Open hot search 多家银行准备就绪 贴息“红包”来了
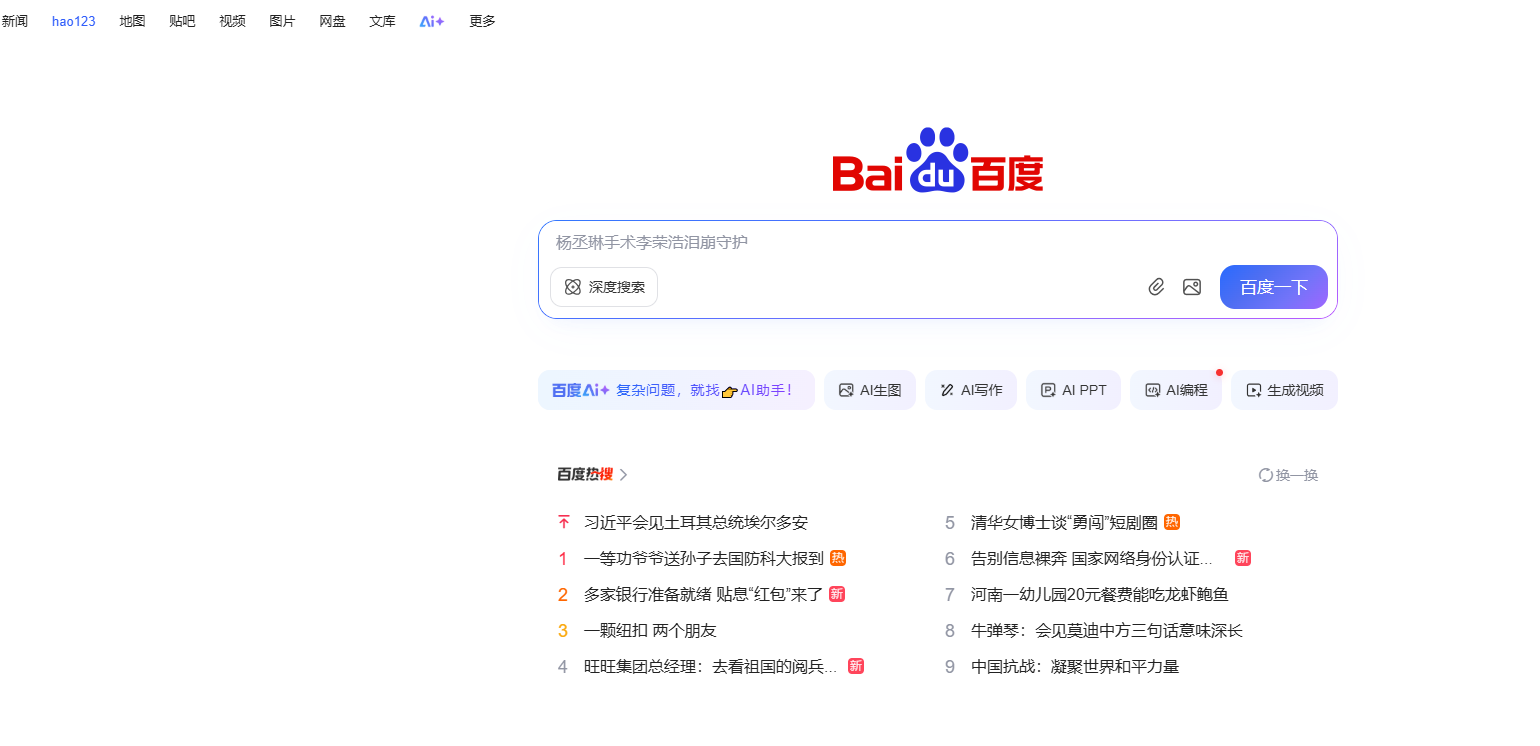 704,594
